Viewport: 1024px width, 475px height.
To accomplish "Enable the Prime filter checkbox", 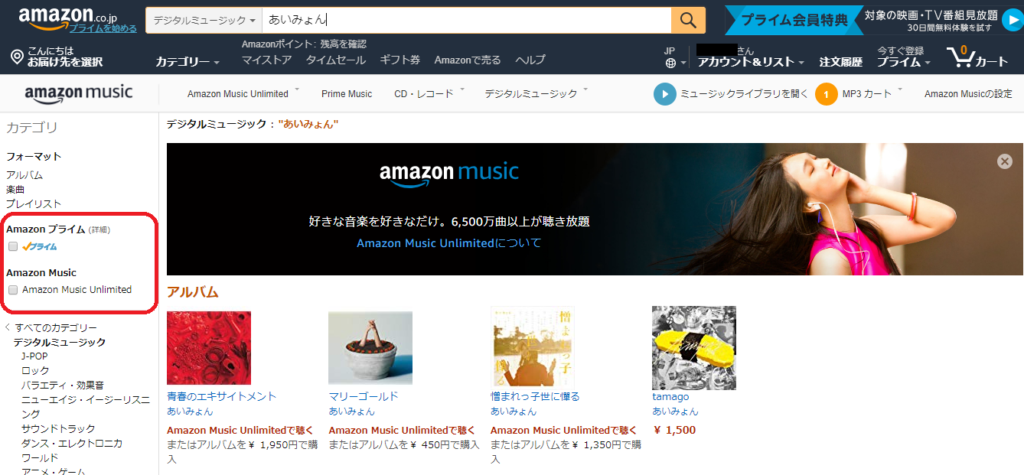I will [x=13, y=246].
